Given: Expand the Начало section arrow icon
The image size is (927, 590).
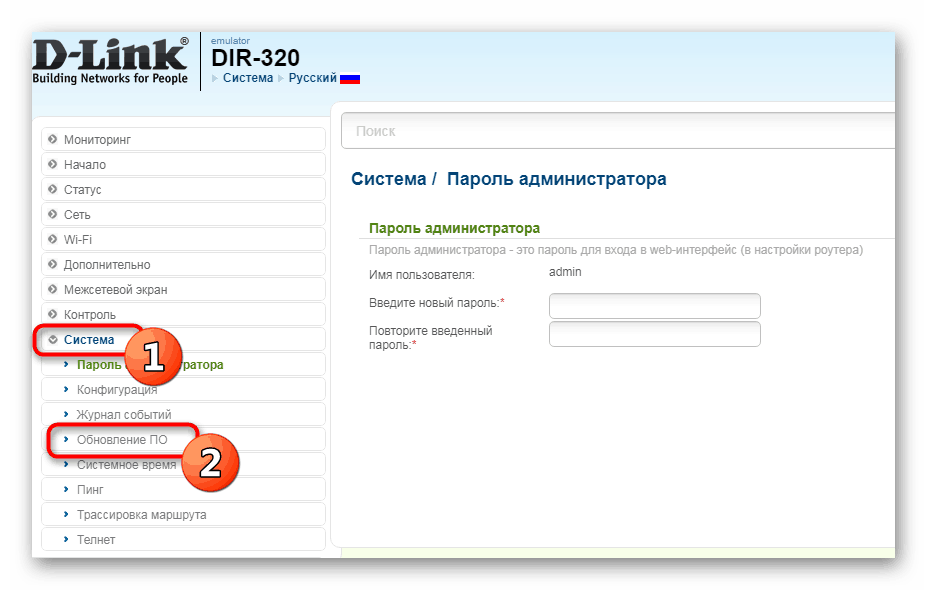Looking at the screenshot, I should tap(53, 164).
